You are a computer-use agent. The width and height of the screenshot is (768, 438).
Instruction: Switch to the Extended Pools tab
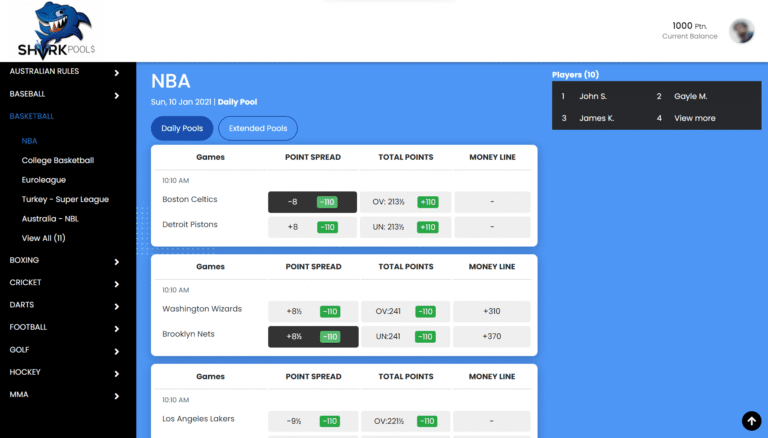257,129
